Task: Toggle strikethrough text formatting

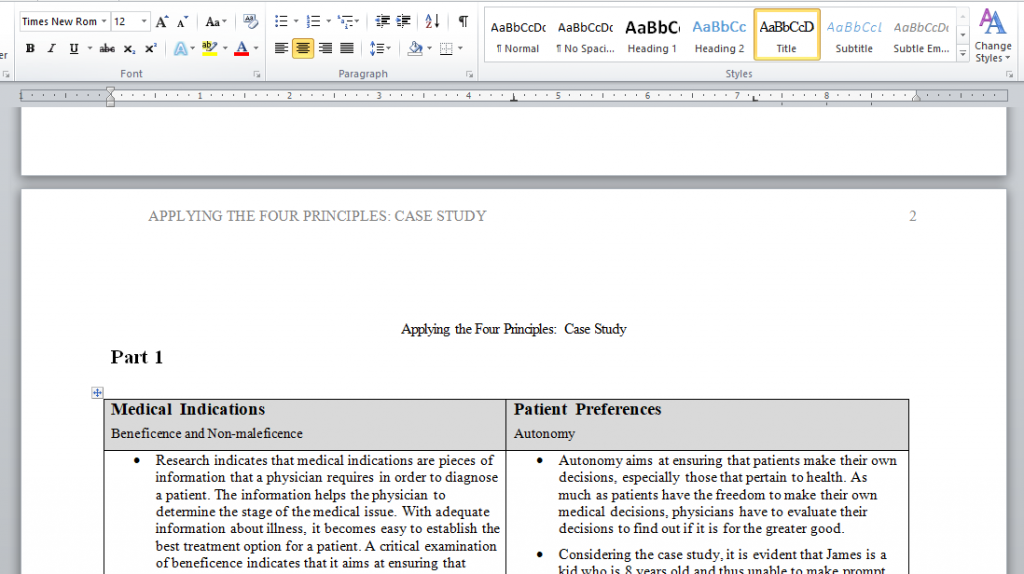Action: click(107, 48)
